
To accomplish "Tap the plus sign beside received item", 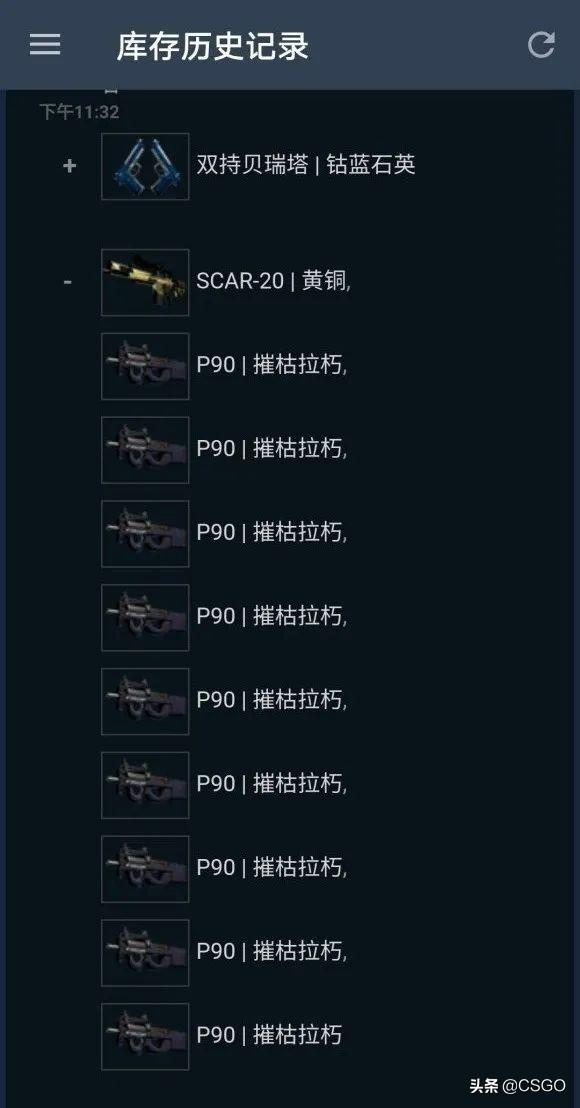I will click(69, 166).
